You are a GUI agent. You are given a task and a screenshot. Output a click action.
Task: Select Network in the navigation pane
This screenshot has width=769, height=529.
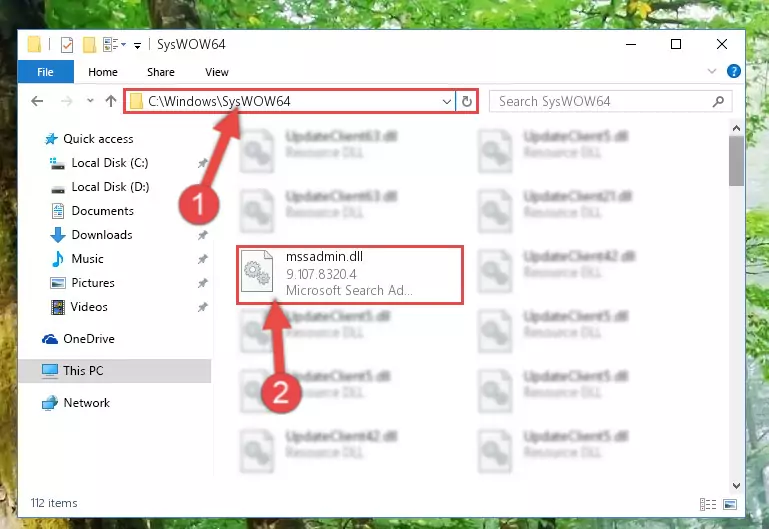[87, 403]
